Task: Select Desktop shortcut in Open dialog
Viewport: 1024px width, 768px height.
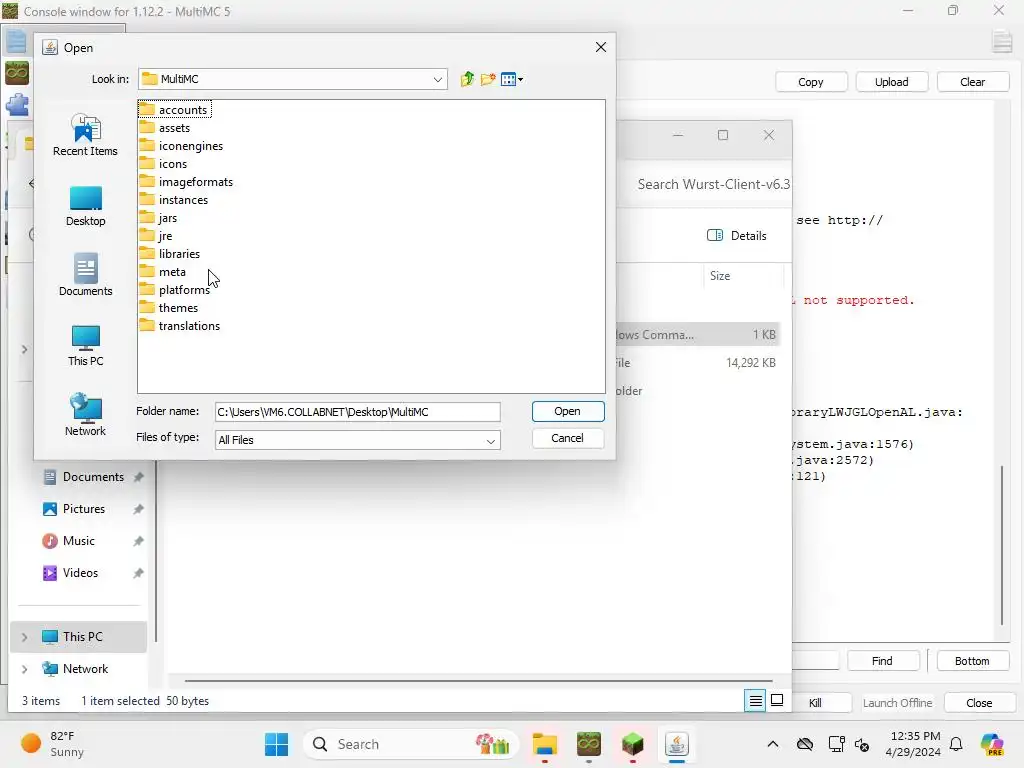Action: point(86,206)
